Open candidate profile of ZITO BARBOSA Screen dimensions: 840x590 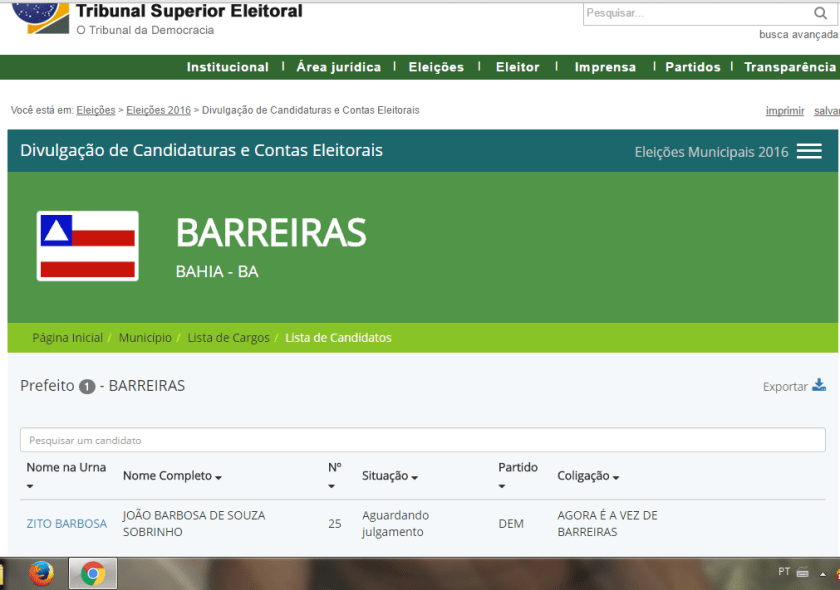[66, 523]
